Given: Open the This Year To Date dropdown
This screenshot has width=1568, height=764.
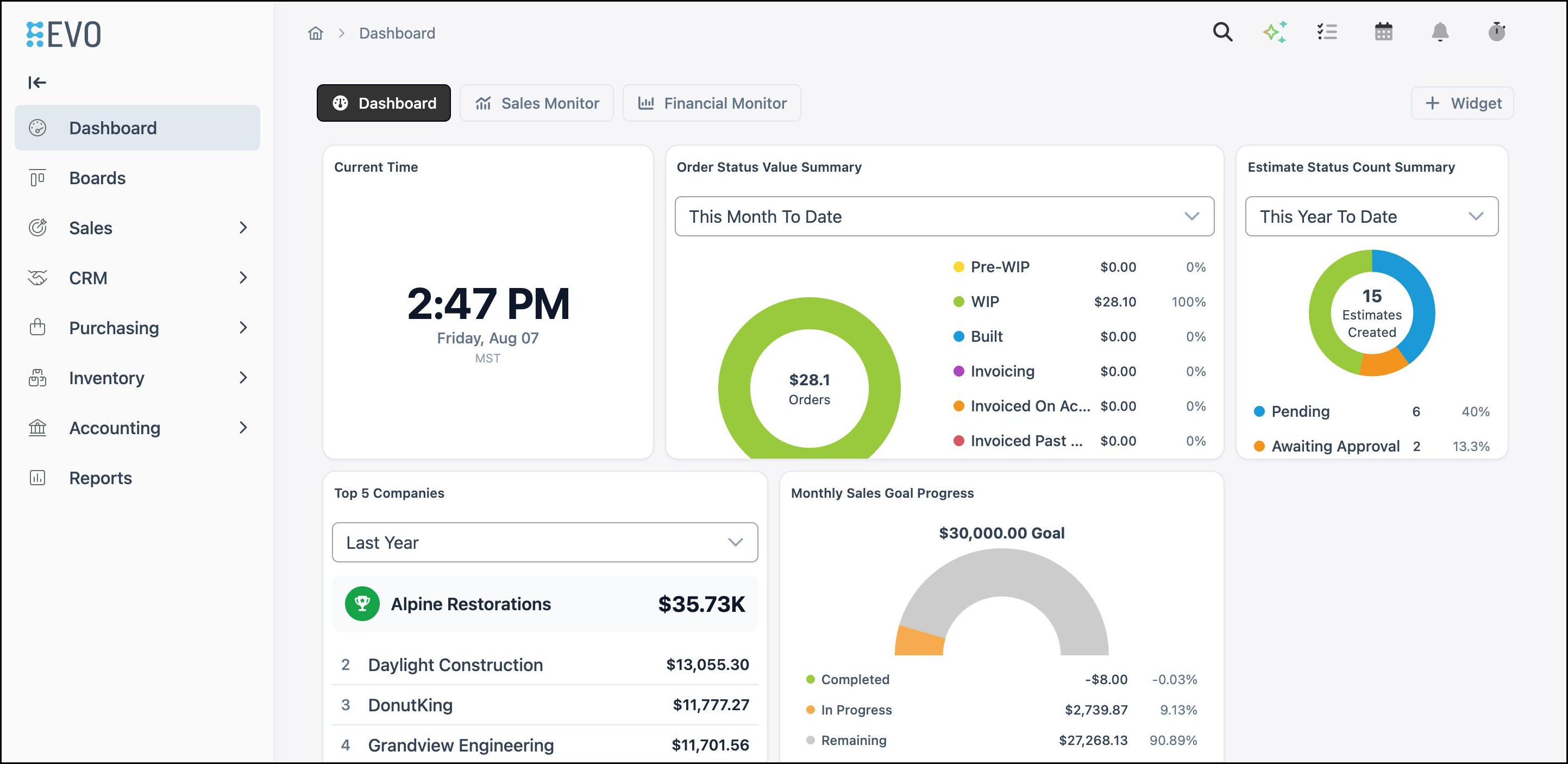Looking at the screenshot, I should [x=1371, y=216].
